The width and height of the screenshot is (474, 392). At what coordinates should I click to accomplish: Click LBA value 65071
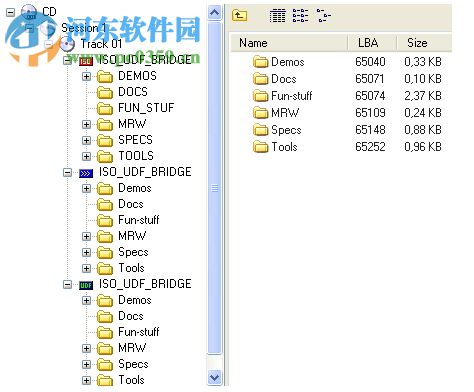point(370,79)
